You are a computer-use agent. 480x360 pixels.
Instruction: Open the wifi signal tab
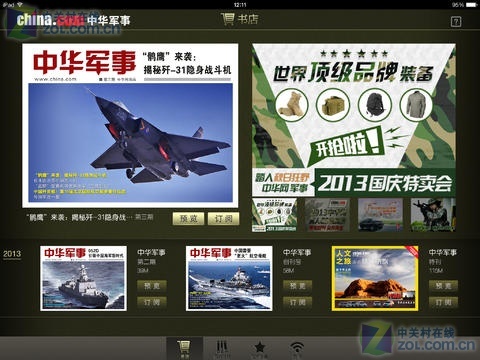(297, 349)
